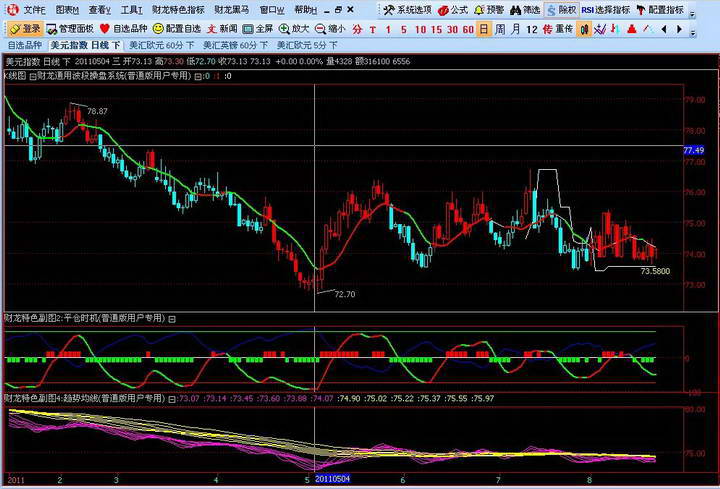
Task: Select the 分 tick period button
Action: tap(357, 29)
